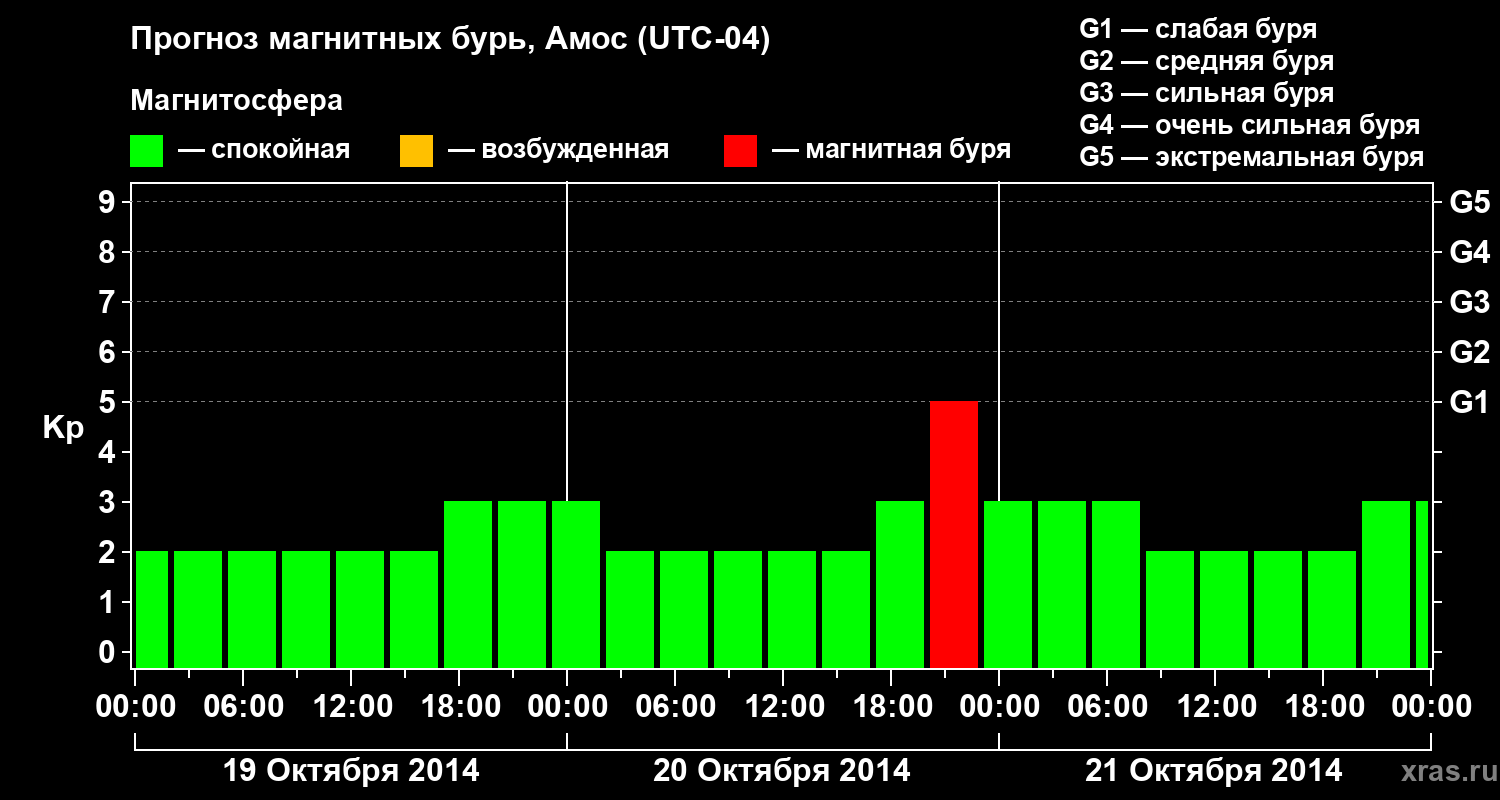Click the green calm magnetosphere legend swatch
Screen dimensions: 1500x800
click(147, 151)
